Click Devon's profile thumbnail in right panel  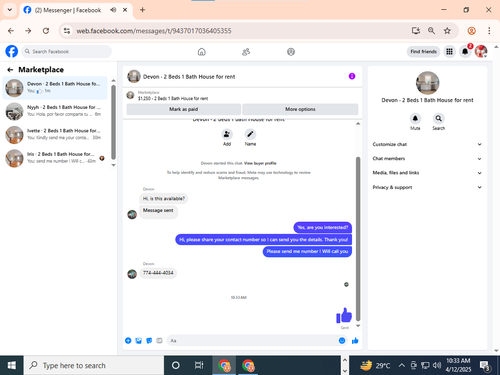tap(427, 83)
